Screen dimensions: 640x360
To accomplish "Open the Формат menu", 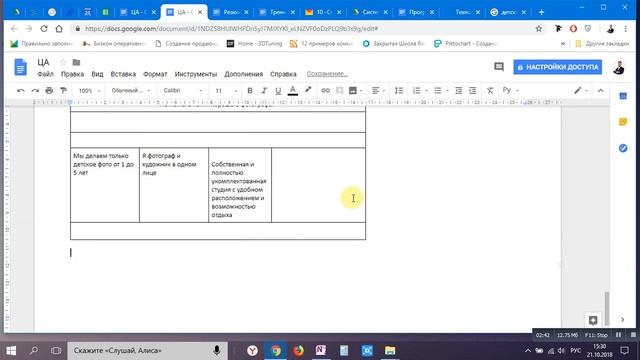I will click(155, 74).
